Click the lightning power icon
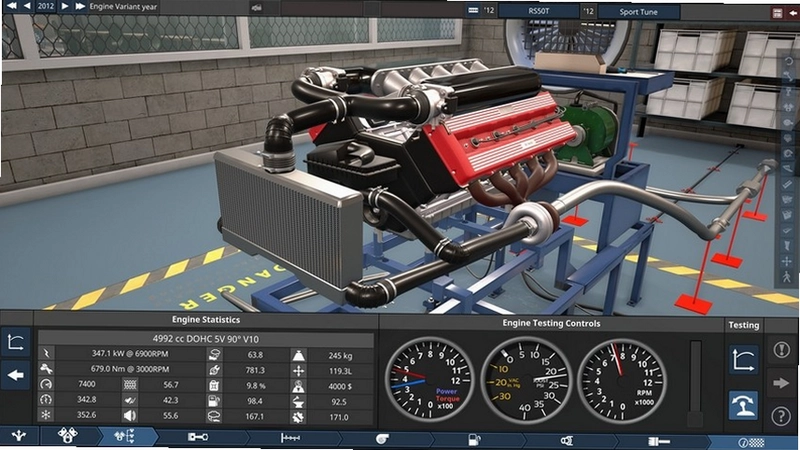The height and width of the screenshot is (450, 800). 46,353
